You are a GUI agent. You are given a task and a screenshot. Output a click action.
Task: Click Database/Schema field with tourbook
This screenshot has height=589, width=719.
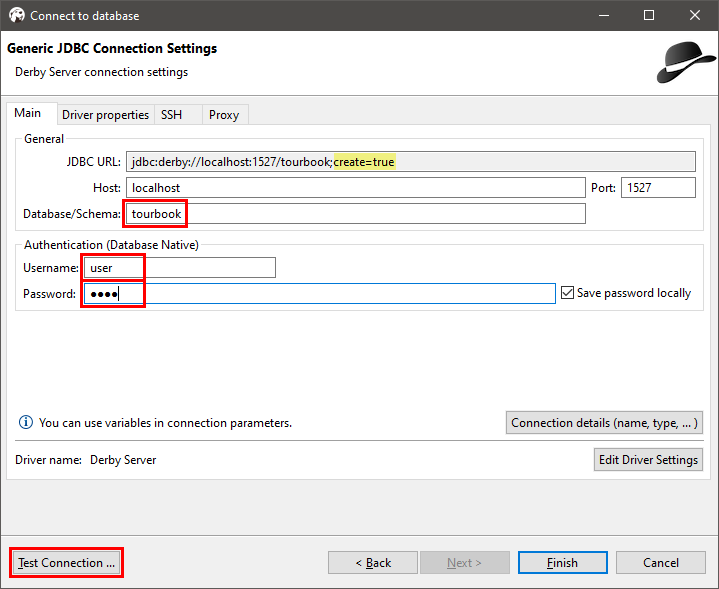tap(356, 214)
